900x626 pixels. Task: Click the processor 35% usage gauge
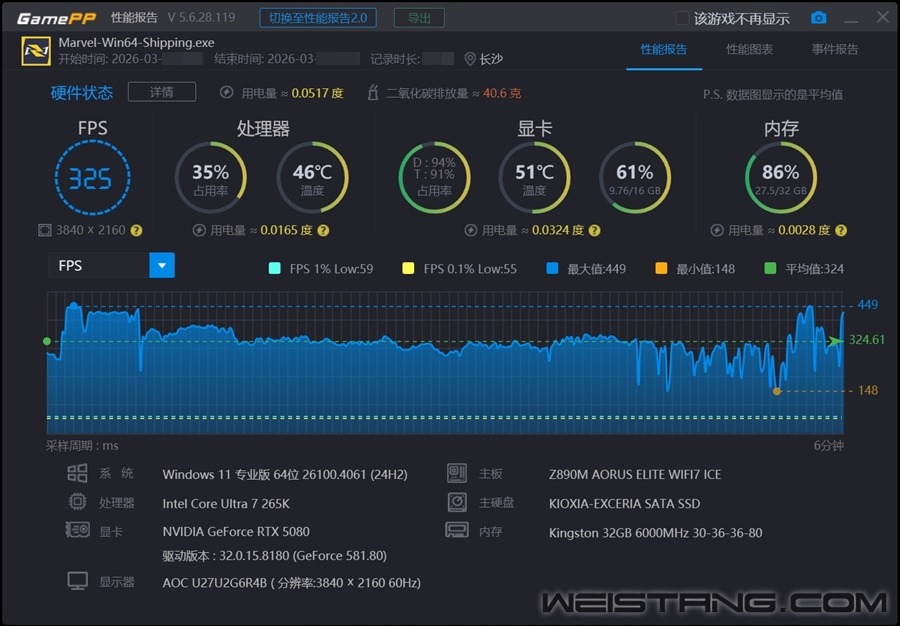tap(211, 177)
